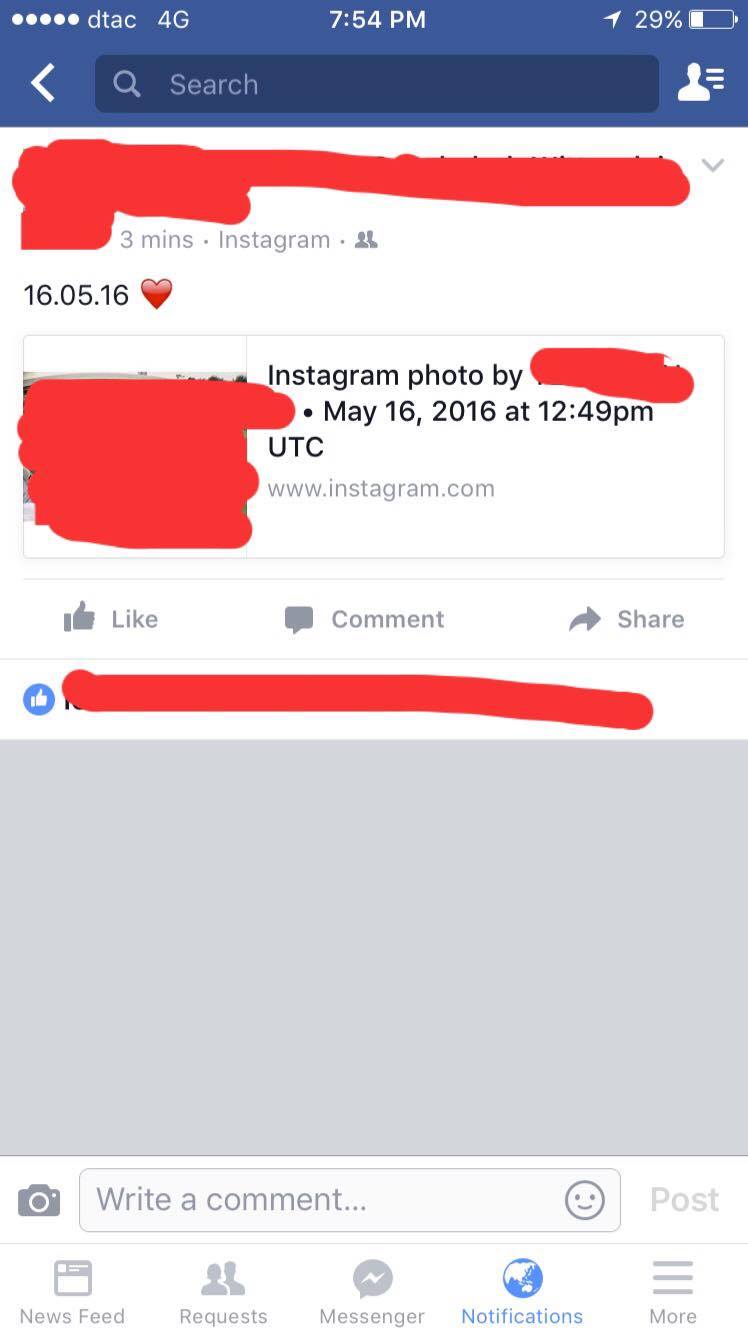748x1331 pixels.
Task: Open the friends list icon in header
Action: pyautogui.click(x=701, y=84)
